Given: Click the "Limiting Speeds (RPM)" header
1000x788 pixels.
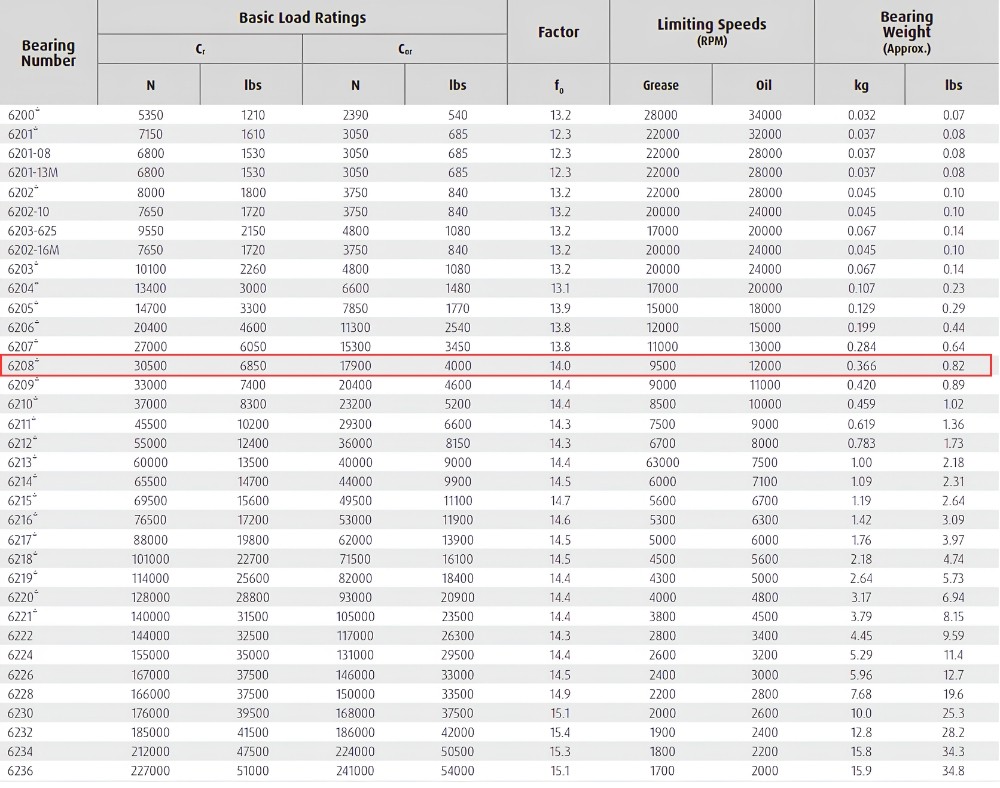Looking at the screenshot, I should point(712,31).
